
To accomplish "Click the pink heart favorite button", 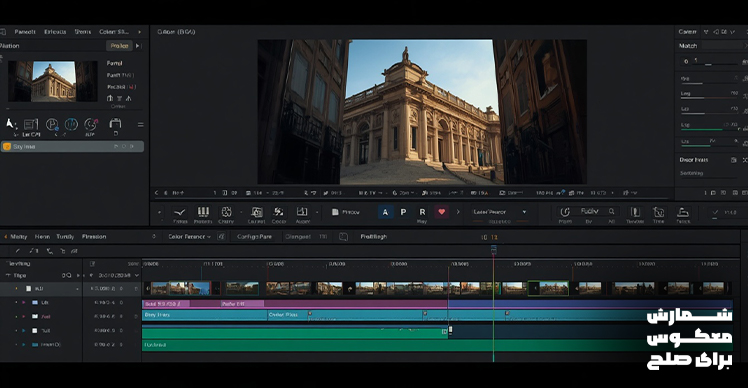I will pos(441,212).
